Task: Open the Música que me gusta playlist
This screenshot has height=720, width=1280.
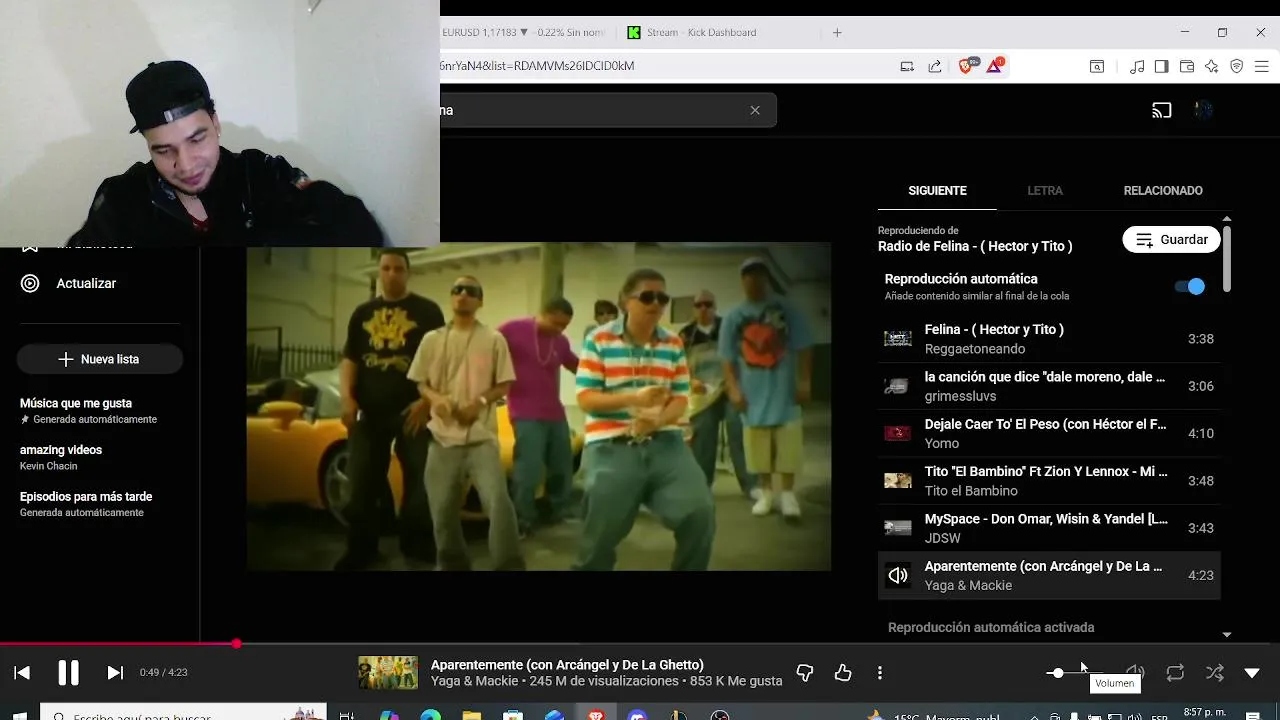Action: coord(88,411)
